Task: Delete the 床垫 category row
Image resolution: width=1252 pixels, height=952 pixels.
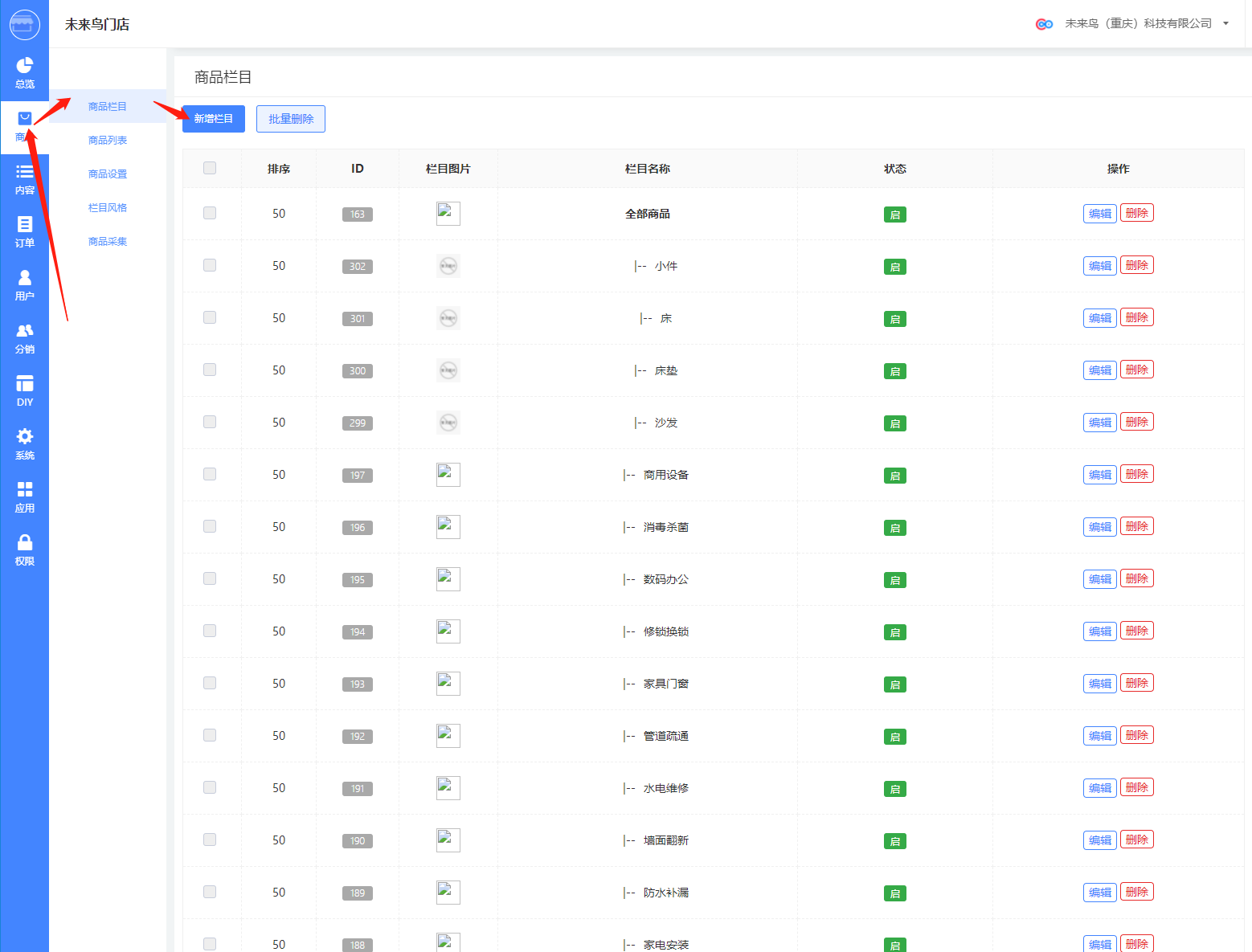Action: click(1136, 370)
